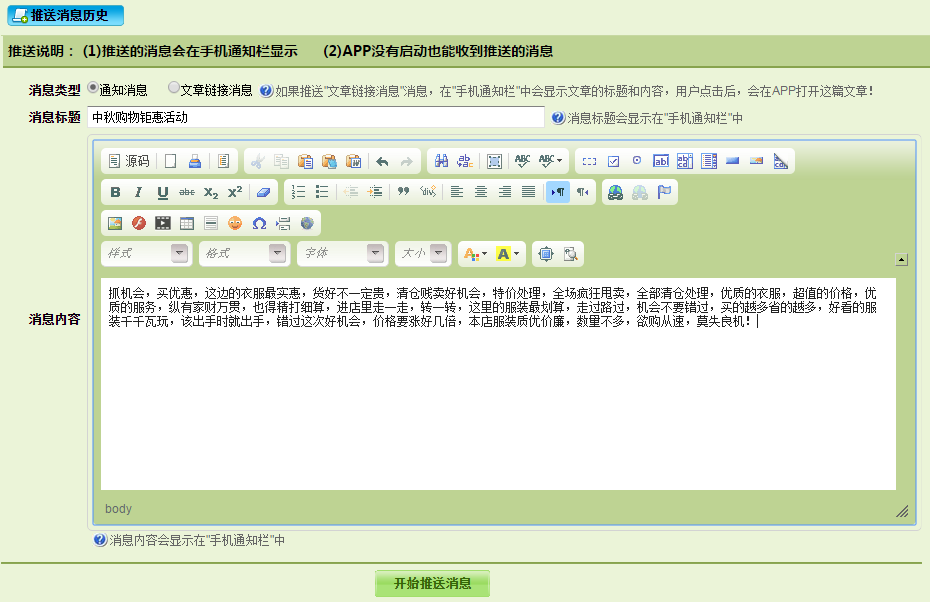This screenshot has width=930, height=602.
Task: Insert a checkbox form element
Action: [613, 161]
